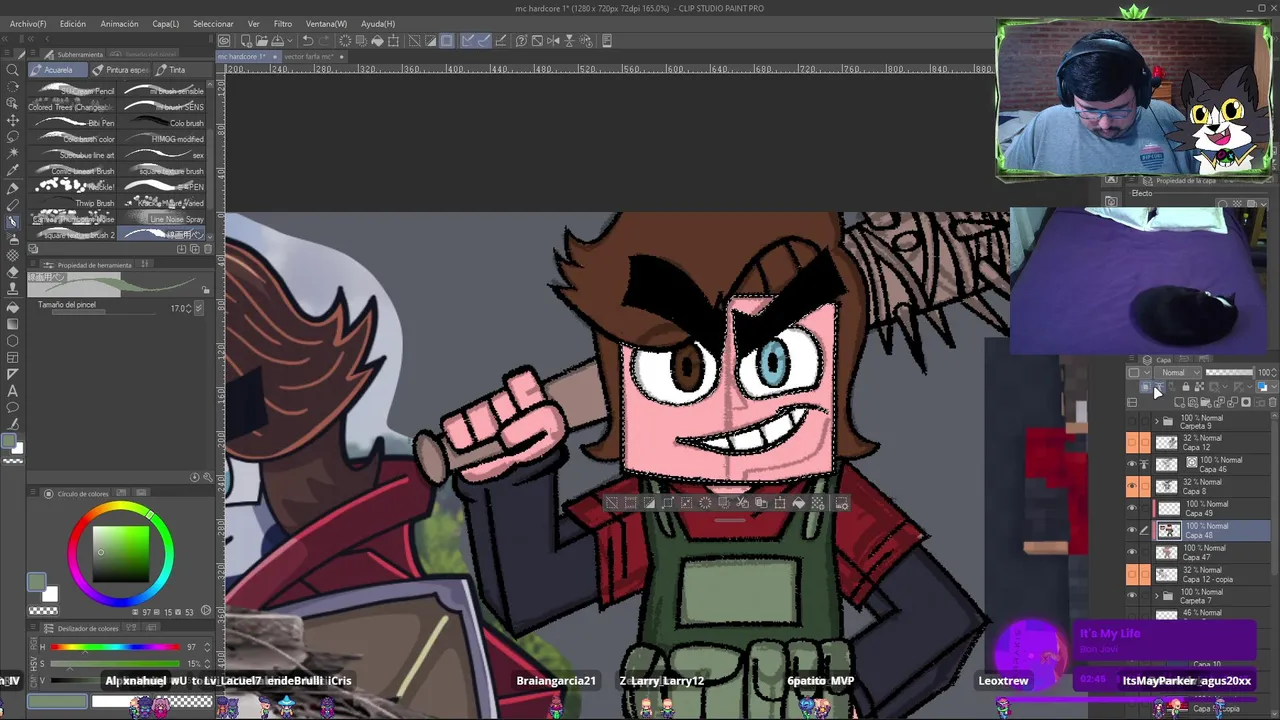Select the Line Noise Spray brush
This screenshot has width=1280, height=720.
coord(162,219)
